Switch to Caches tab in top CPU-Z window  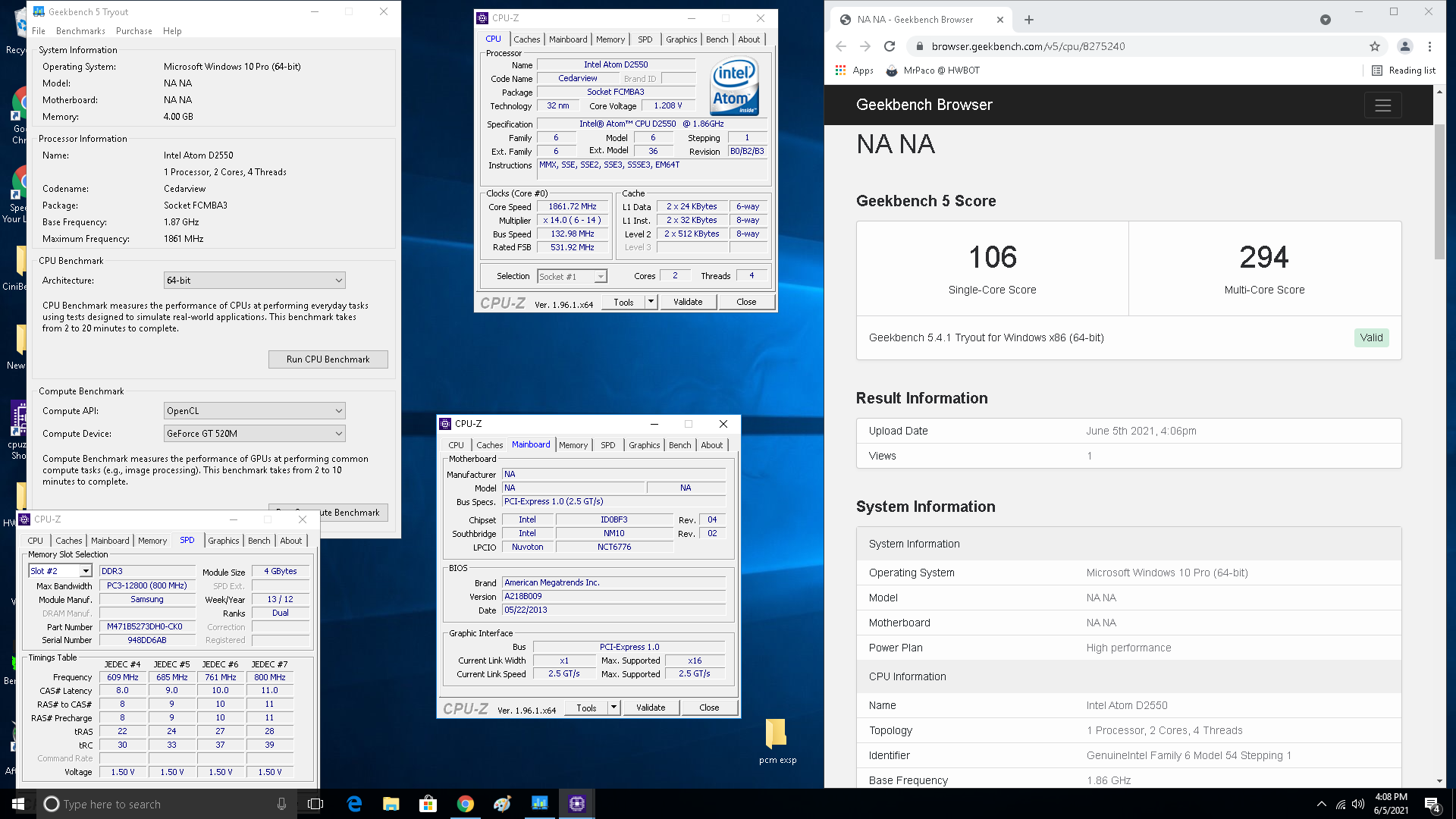pos(526,39)
